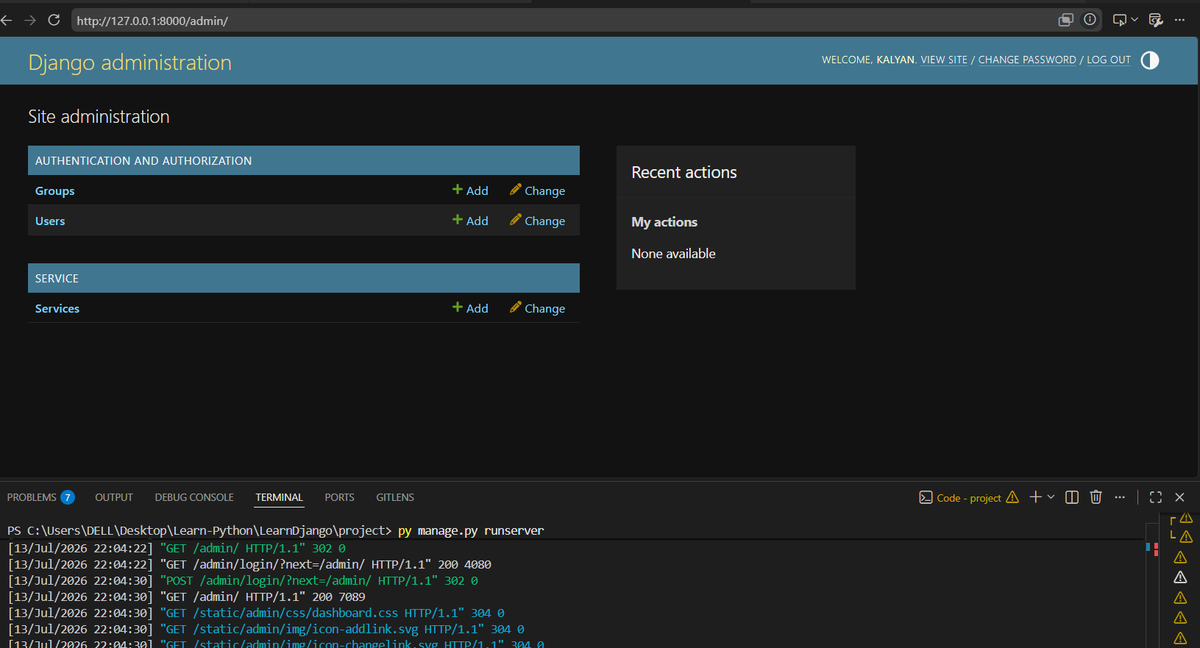
Task: Open terminal panel more actions ellipsis
Action: click(x=1119, y=497)
